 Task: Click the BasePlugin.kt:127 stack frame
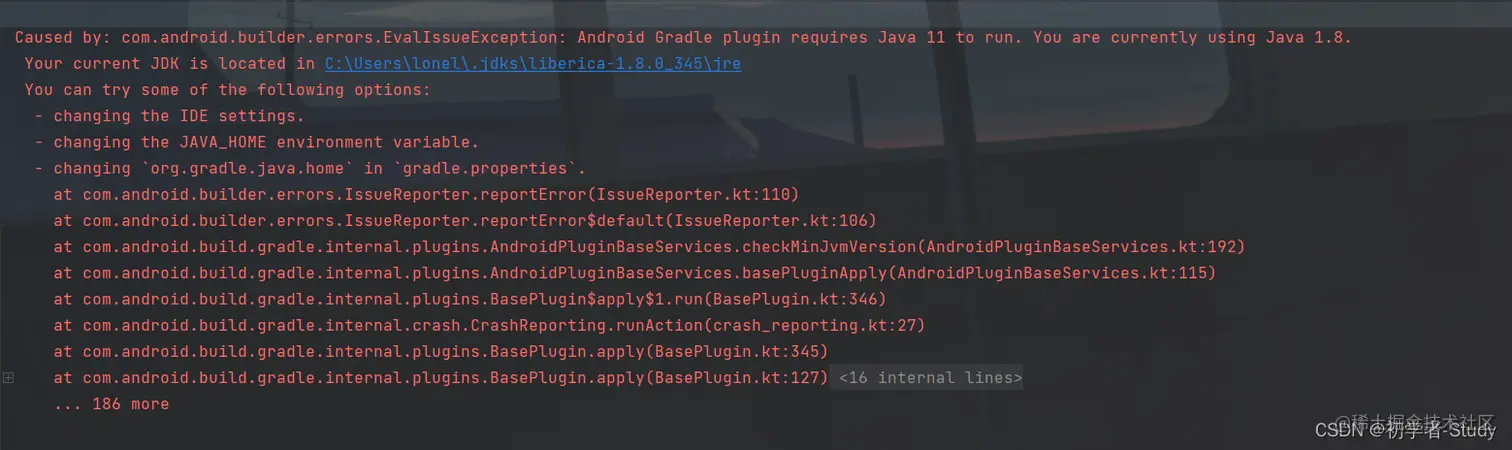click(441, 378)
